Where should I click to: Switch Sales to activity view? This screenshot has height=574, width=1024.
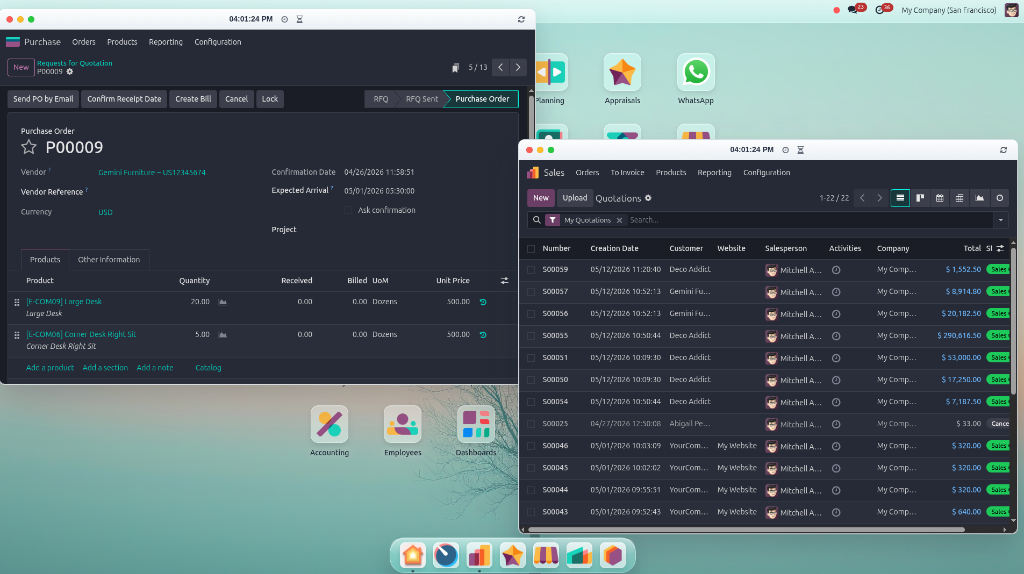(x=1000, y=198)
